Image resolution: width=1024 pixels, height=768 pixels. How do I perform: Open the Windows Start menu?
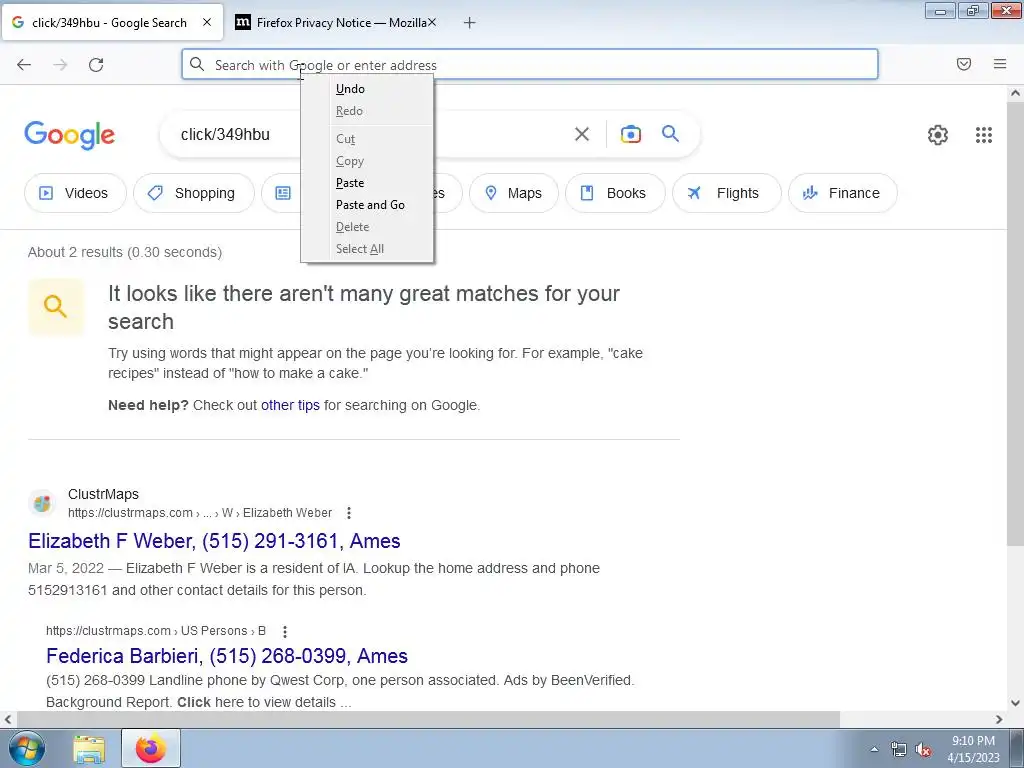click(26, 749)
